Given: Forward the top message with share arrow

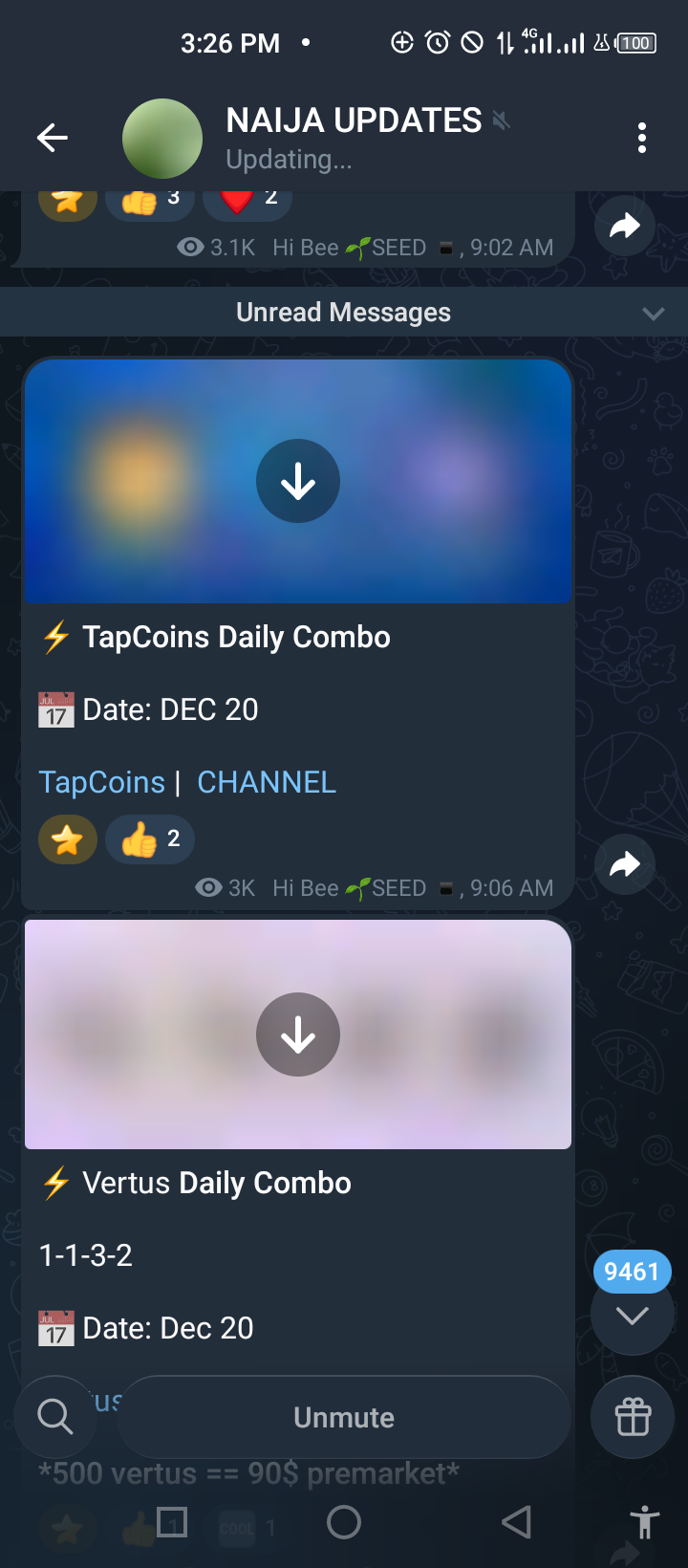Looking at the screenshot, I should coord(625,226).
